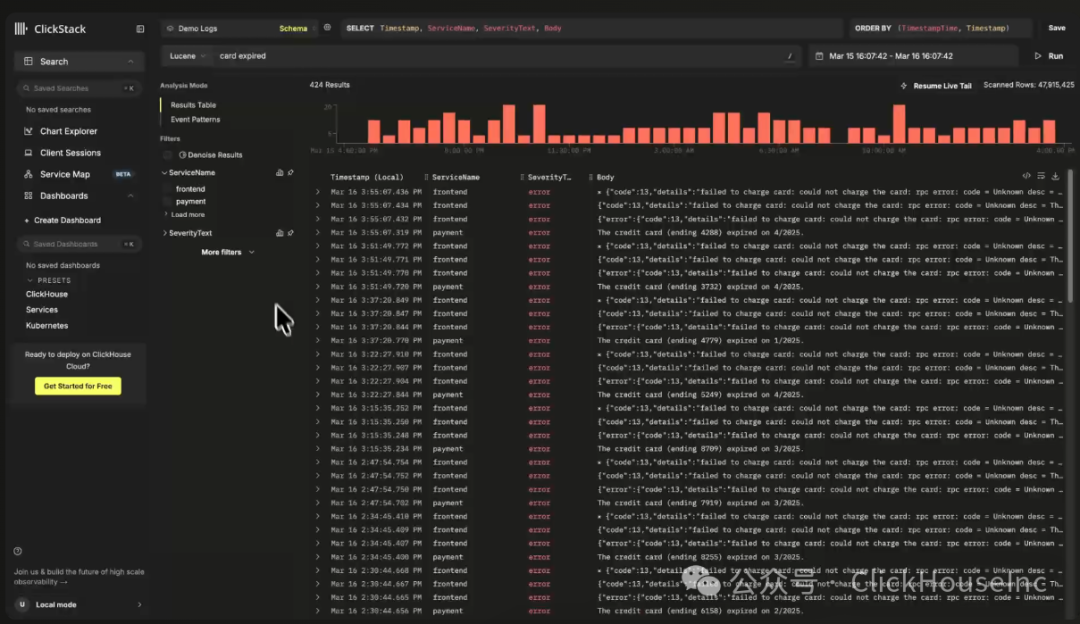The width and height of the screenshot is (1080, 624).
Task: Switch to Event Patterns mode
Action: point(196,120)
